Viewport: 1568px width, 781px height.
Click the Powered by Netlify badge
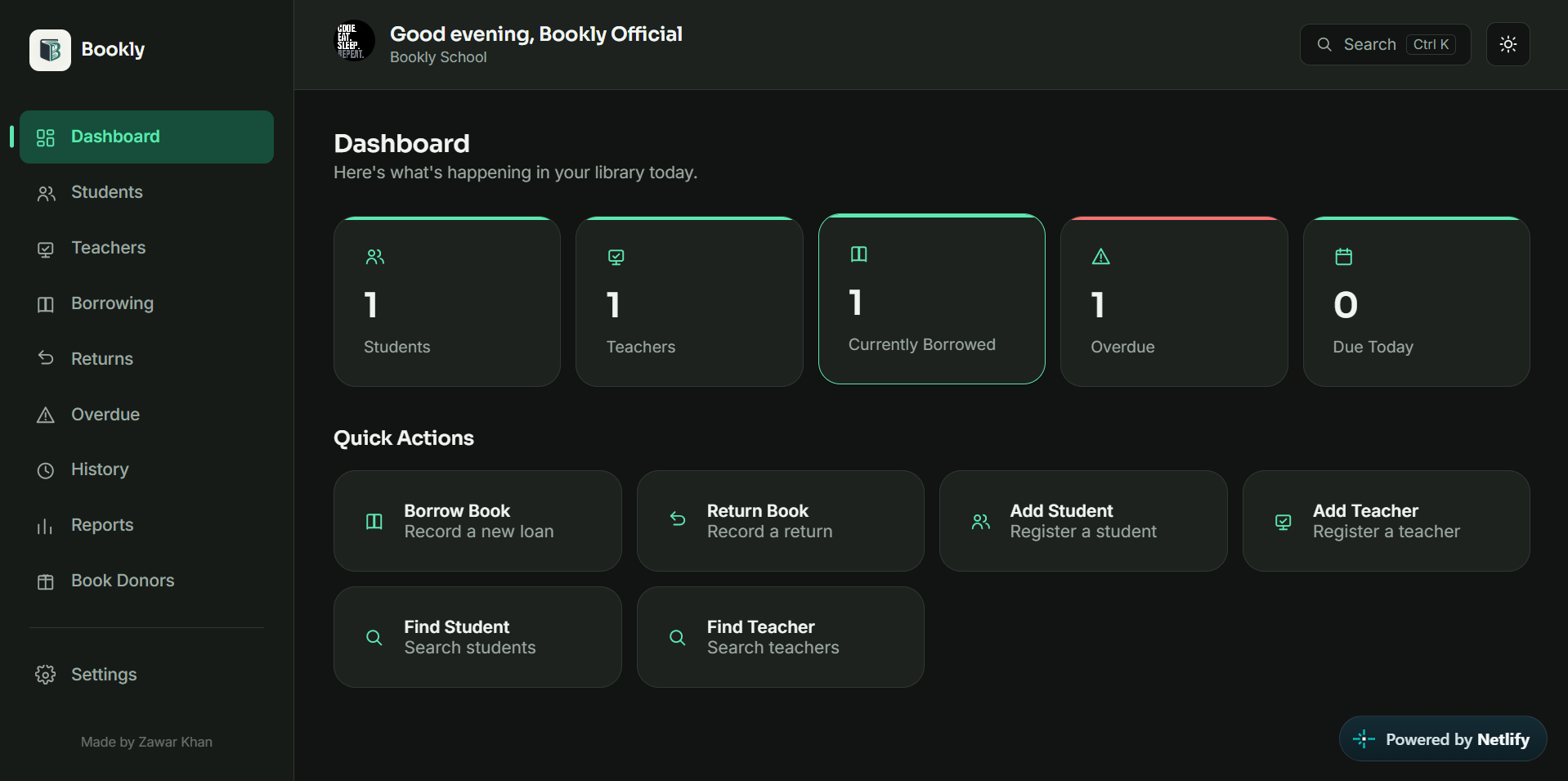[1443, 739]
